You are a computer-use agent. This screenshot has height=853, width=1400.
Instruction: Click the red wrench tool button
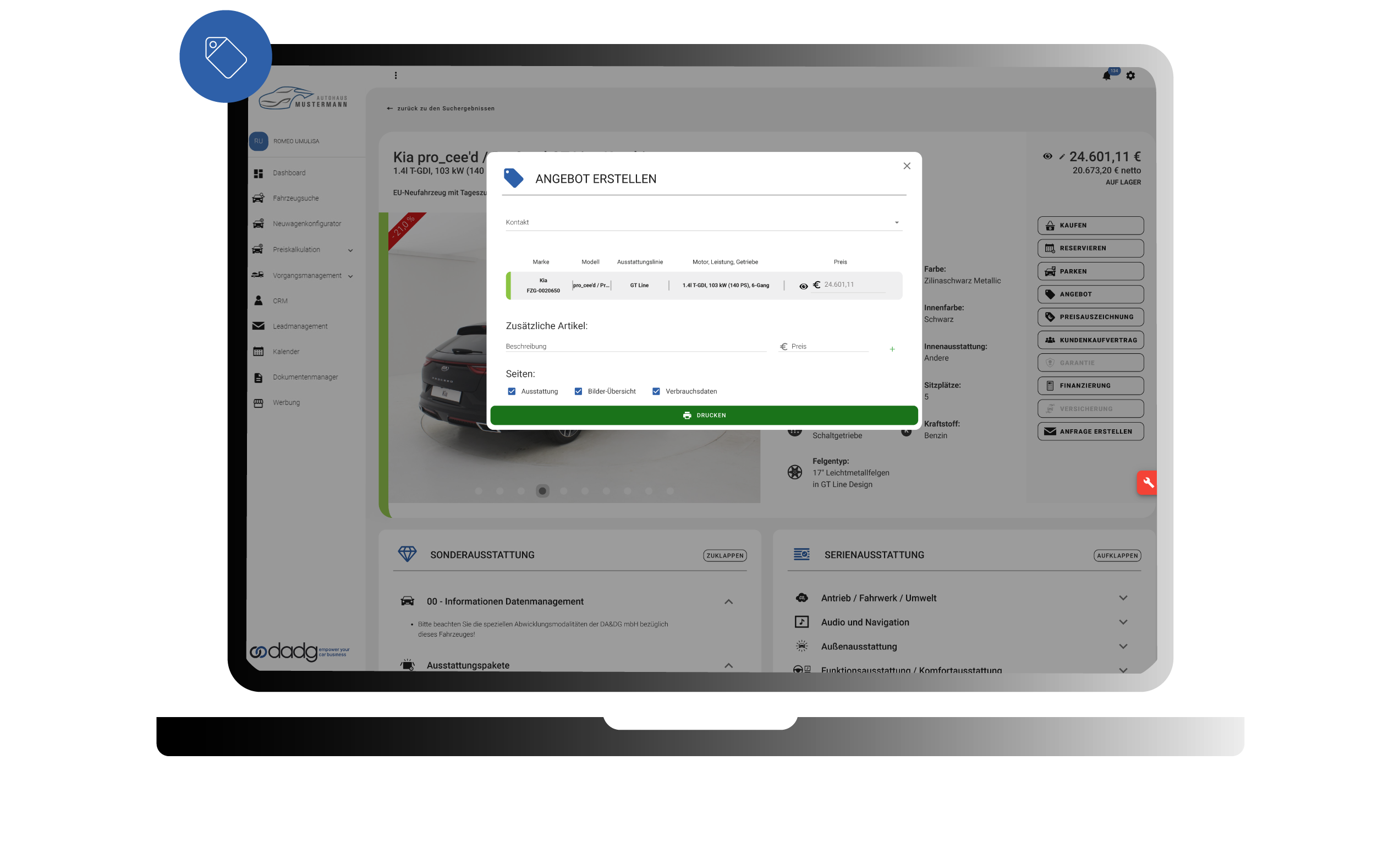[1147, 483]
